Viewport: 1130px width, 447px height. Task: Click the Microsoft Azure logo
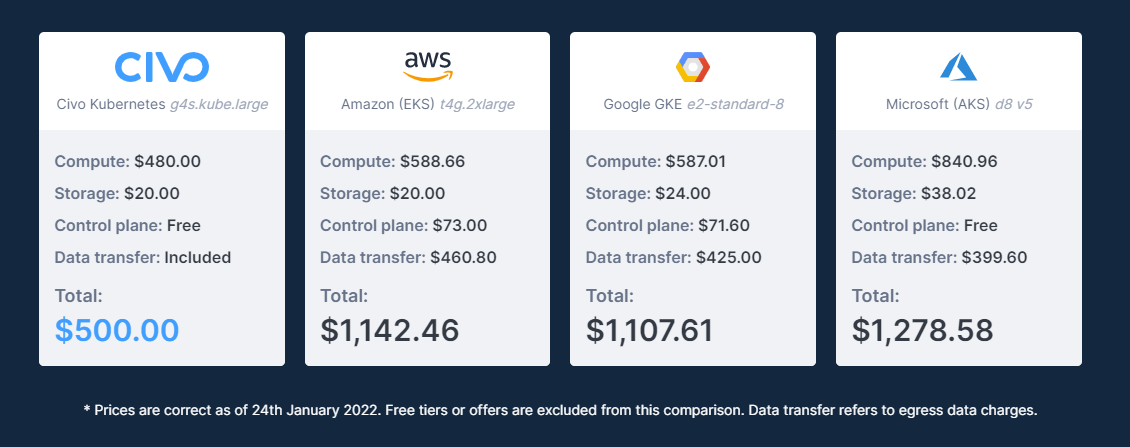click(958, 66)
